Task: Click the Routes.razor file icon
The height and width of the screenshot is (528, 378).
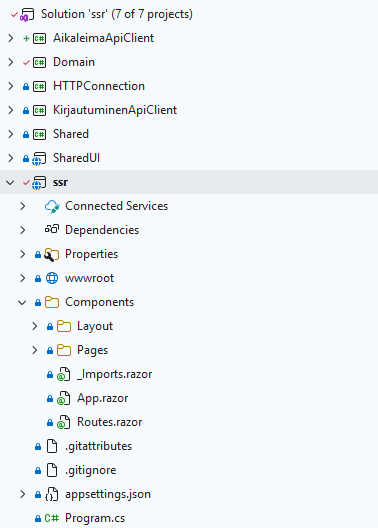Action: [x=63, y=423]
